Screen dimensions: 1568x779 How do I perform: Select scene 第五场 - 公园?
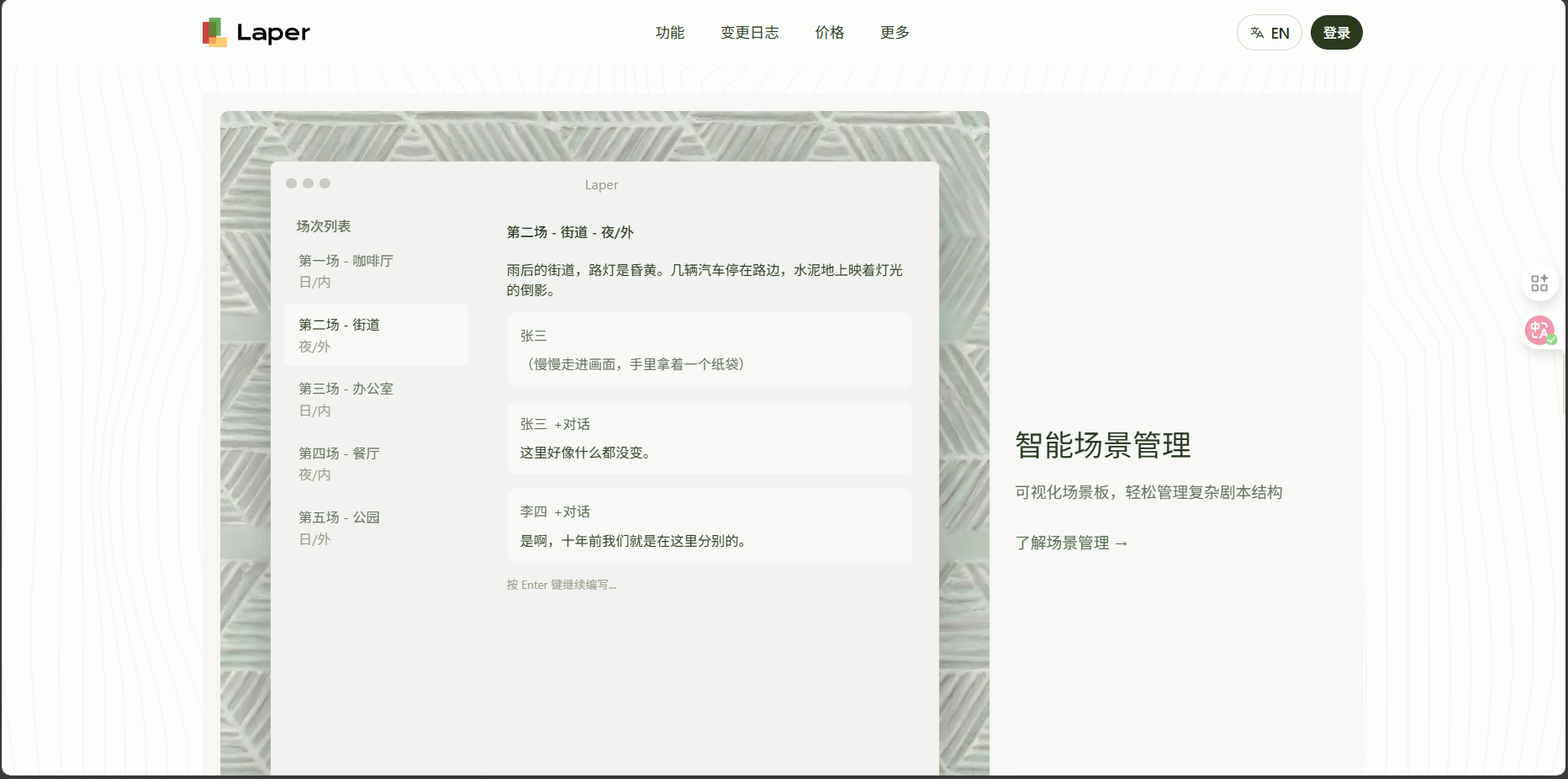376,527
